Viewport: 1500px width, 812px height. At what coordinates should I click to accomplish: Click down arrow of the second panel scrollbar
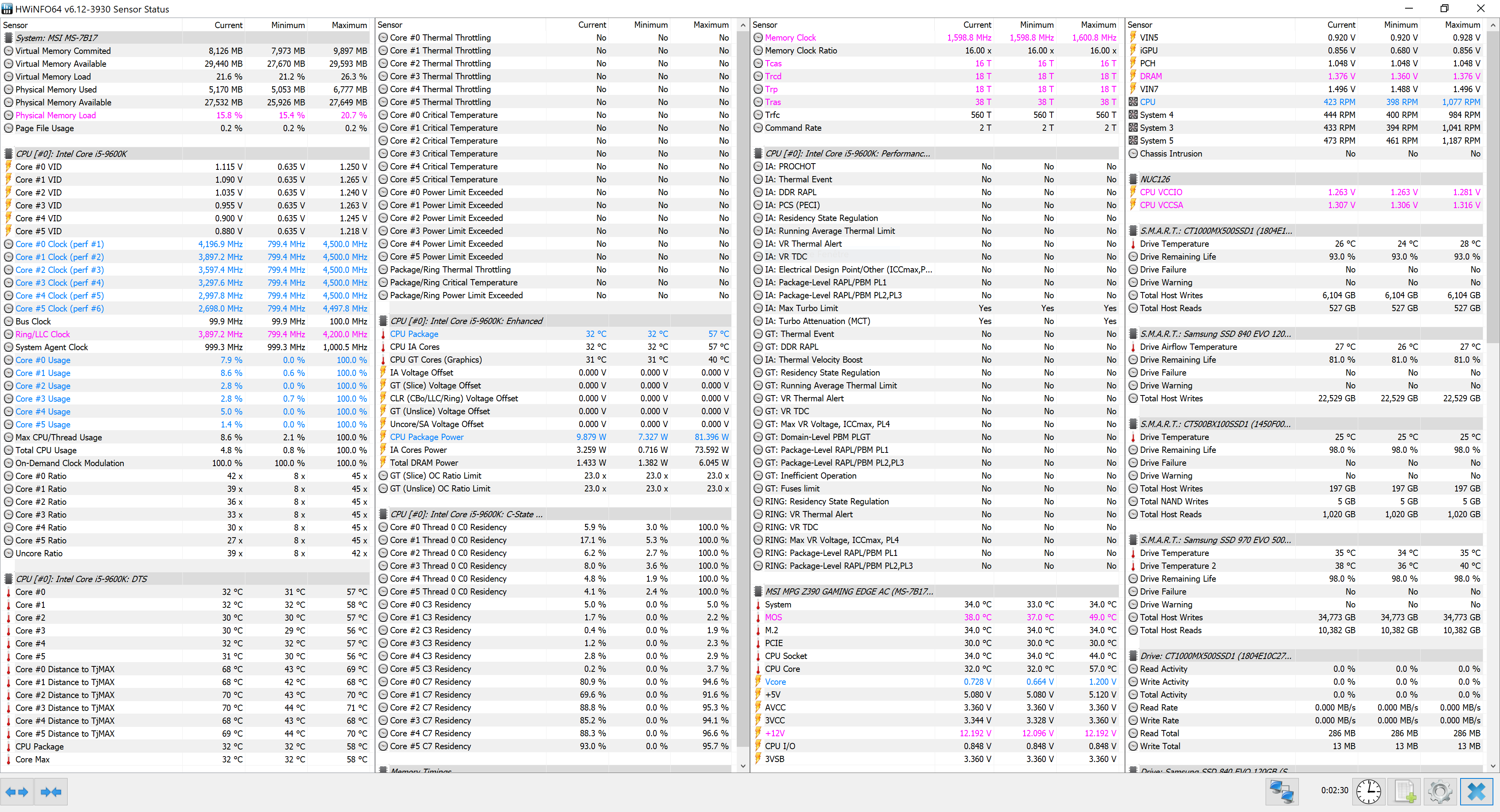(743, 766)
